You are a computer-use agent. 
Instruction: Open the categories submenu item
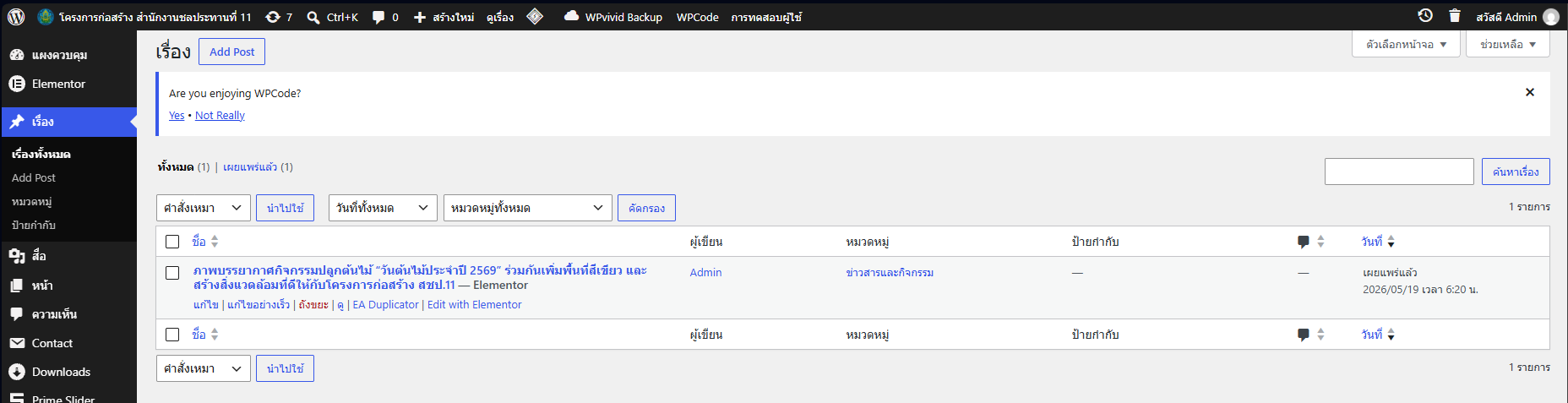click(x=32, y=201)
